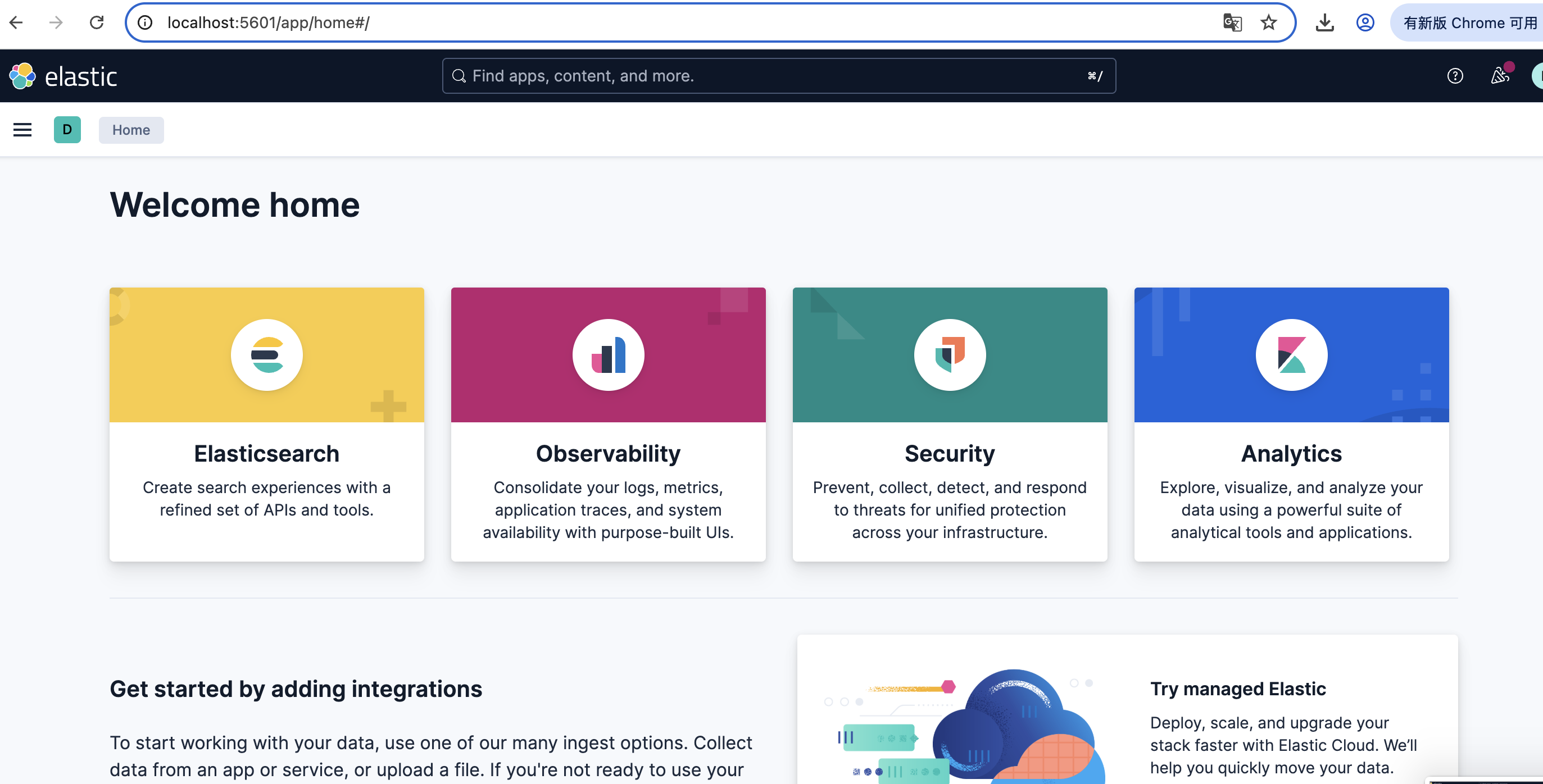
Task: Open Chrome downloads icon
Action: click(1324, 22)
